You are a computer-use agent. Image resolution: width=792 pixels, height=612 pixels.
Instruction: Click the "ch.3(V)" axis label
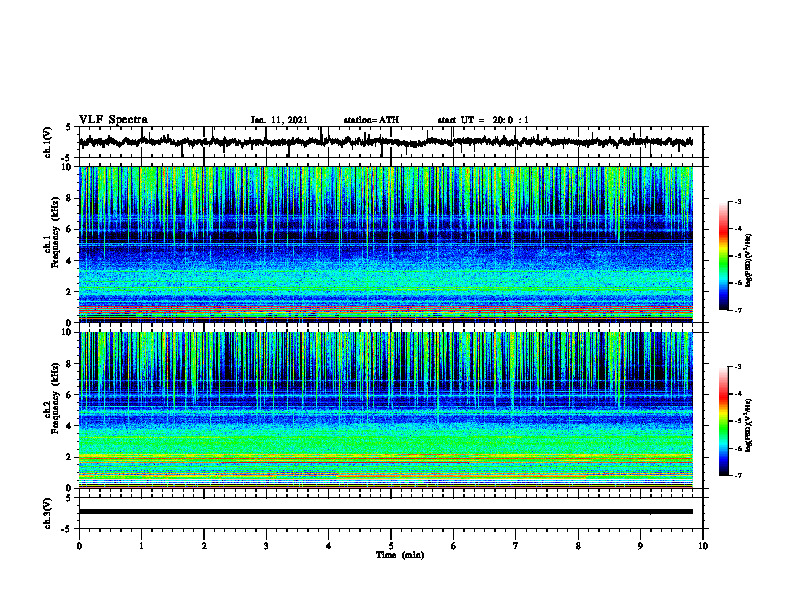(47, 513)
